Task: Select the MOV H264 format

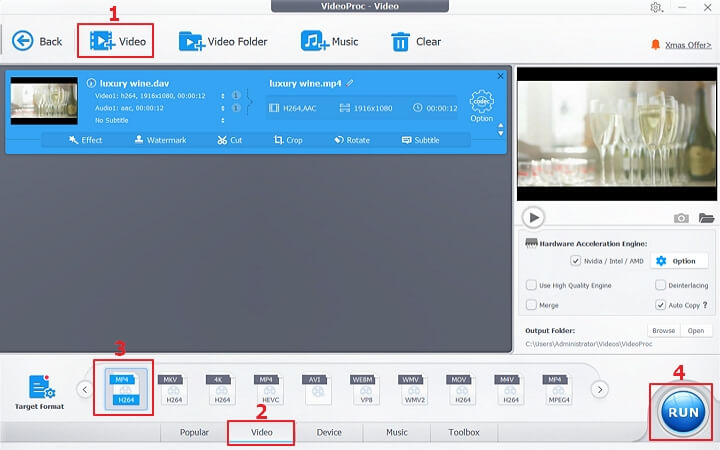Action: coord(462,389)
